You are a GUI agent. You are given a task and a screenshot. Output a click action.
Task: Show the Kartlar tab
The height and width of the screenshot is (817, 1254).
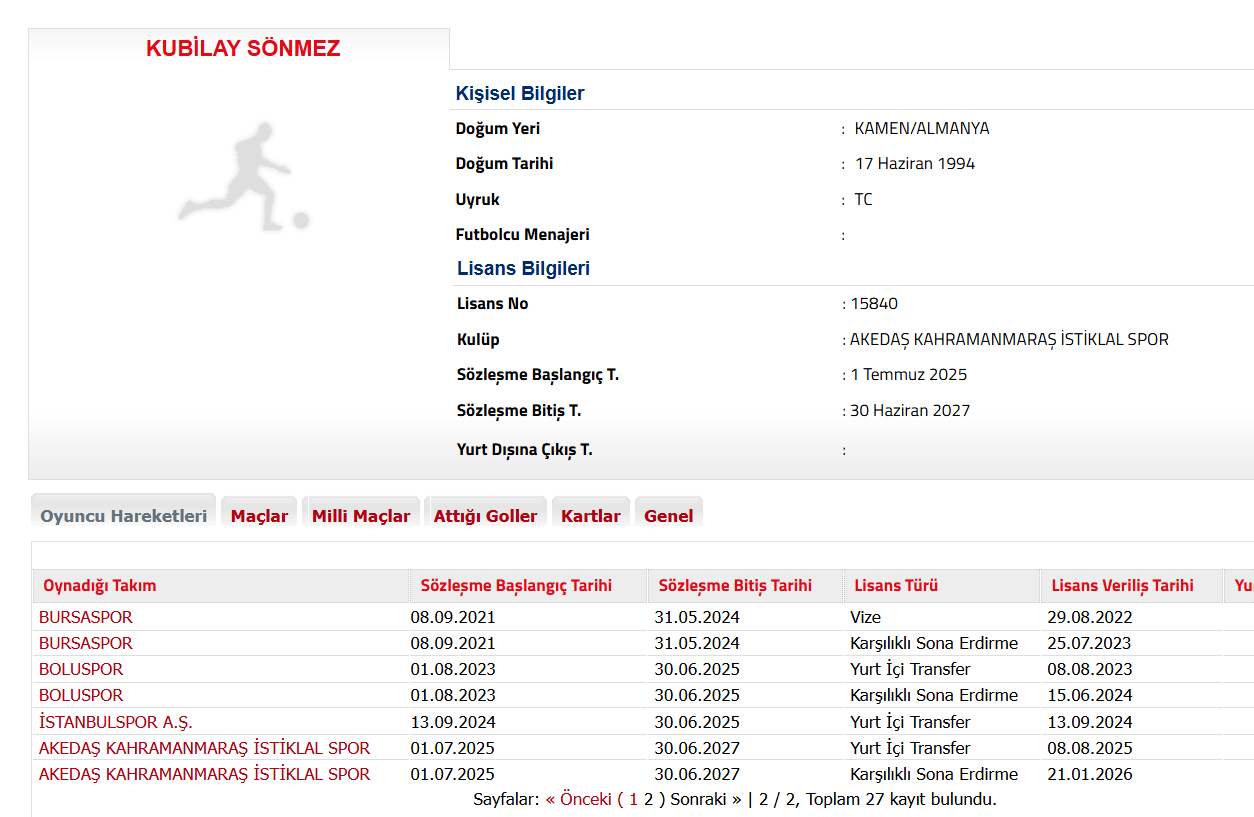pyautogui.click(x=590, y=516)
